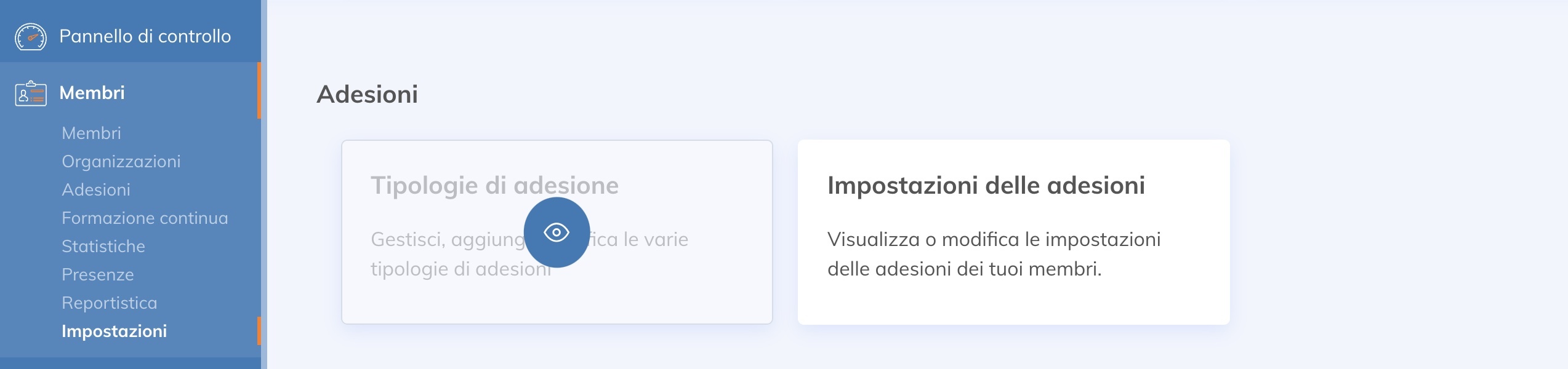Click the Adesioni page heading
The width and height of the screenshot is (1568, 369).
click(x=368, y=94)
